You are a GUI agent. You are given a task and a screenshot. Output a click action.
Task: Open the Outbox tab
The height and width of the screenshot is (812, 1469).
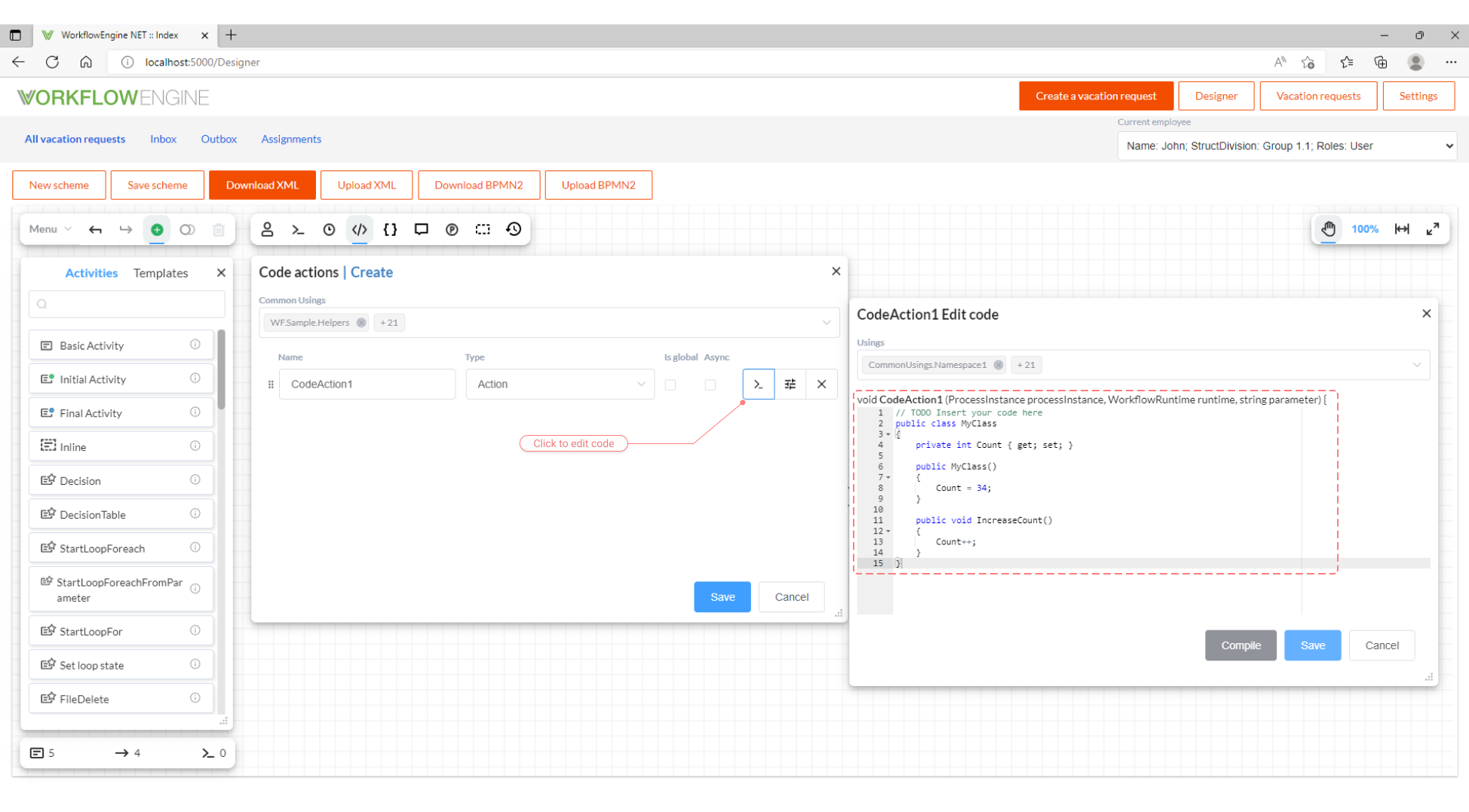click(x=219, y=139)
